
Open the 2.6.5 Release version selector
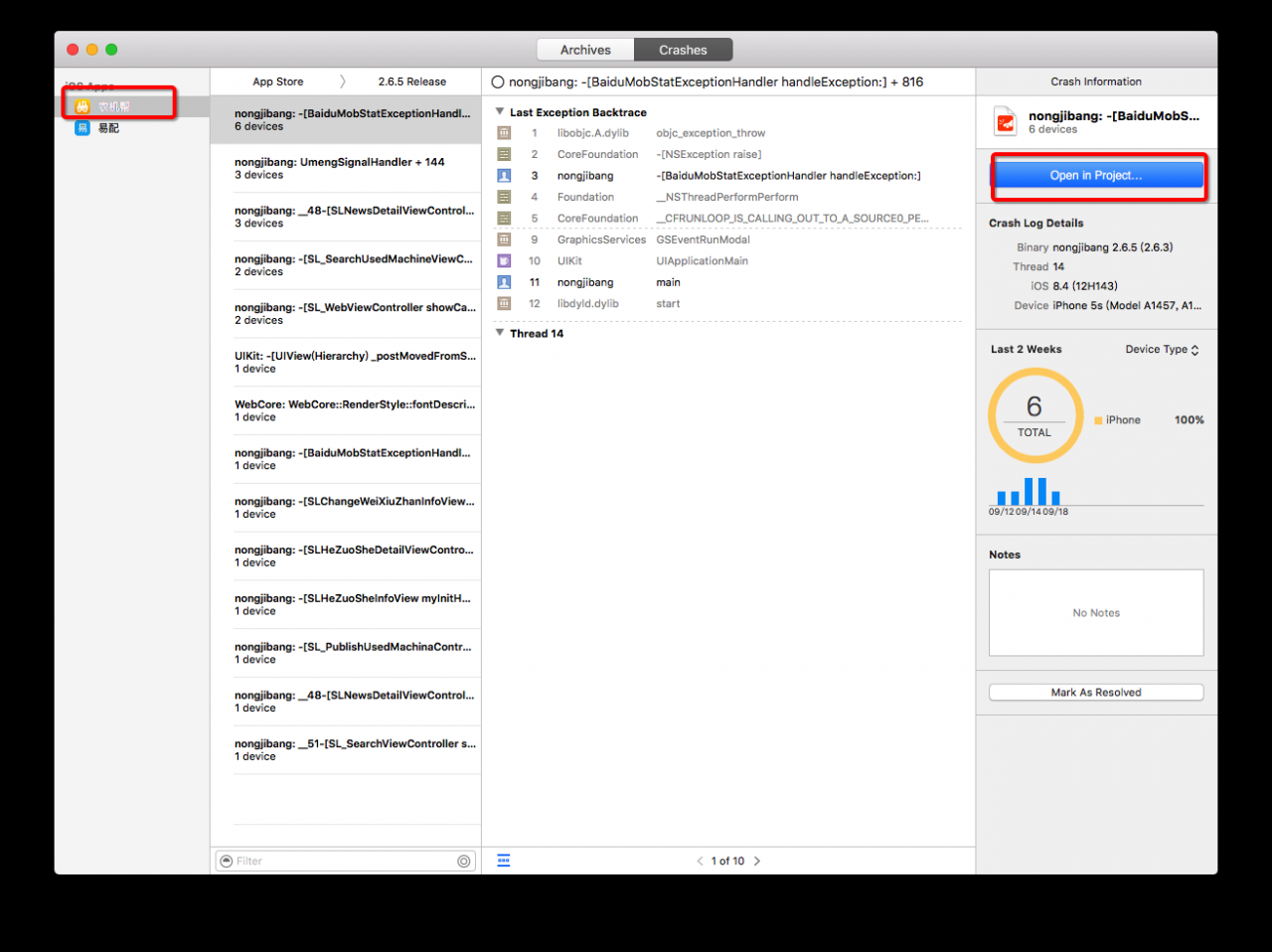point(411,81)
